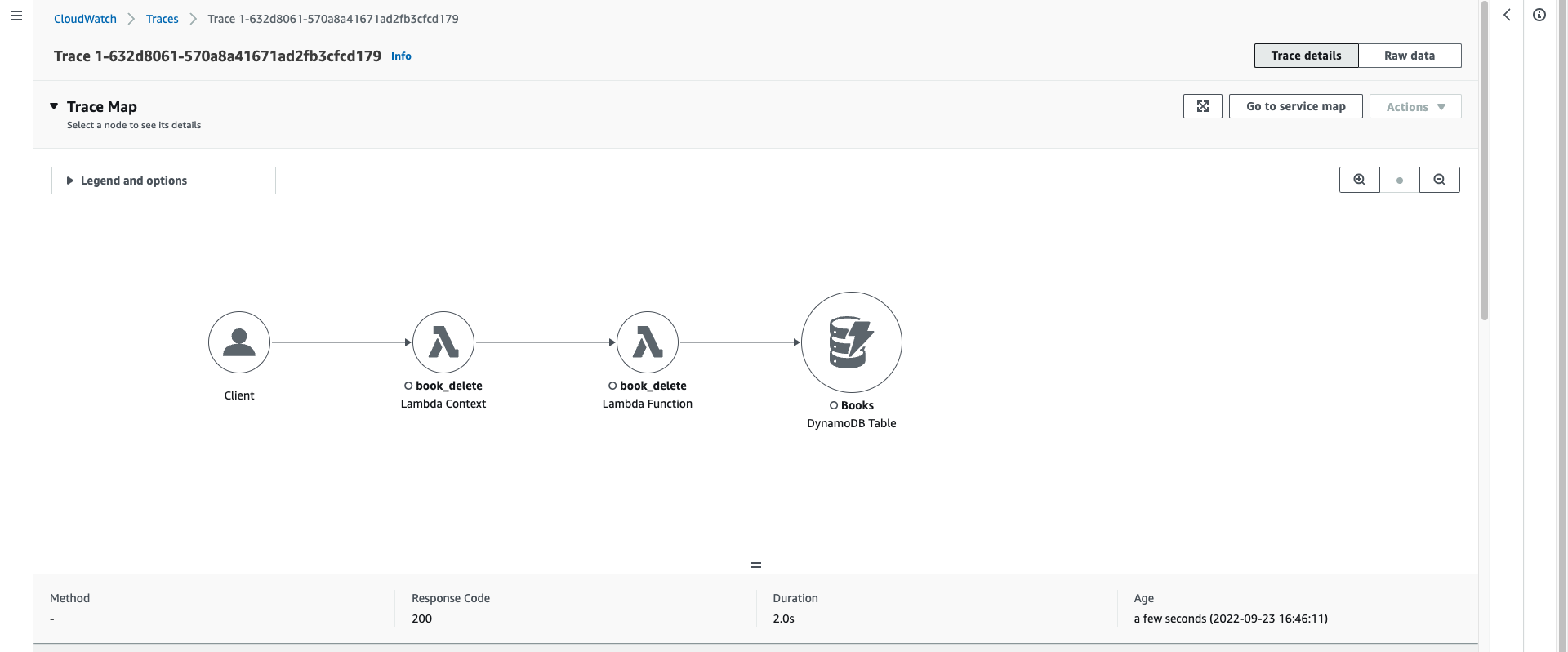Open CloudWatch breadcrumb link
1568x652 pixels.
point(85,19)
